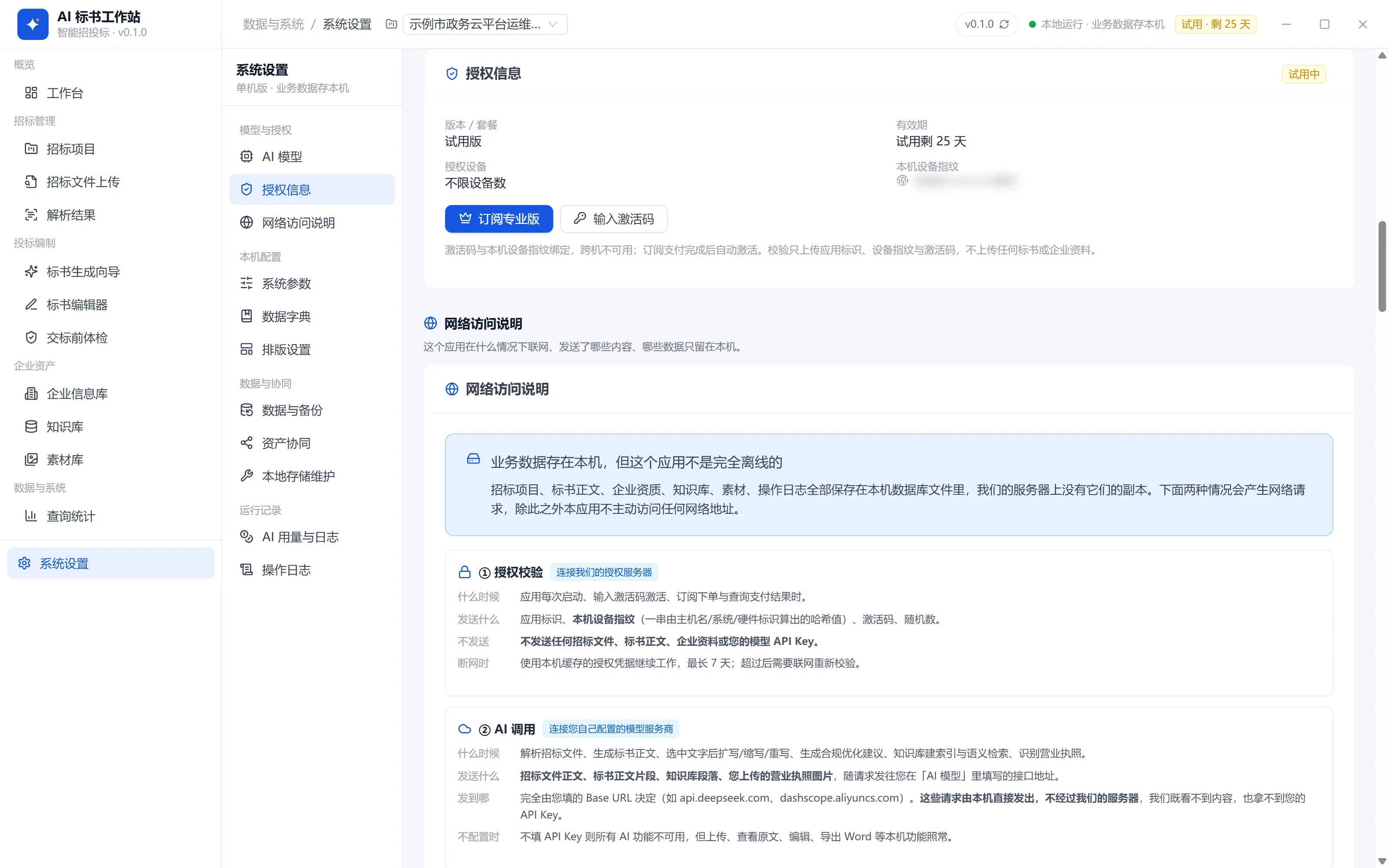Open 素材库 image library icon
This screenshot has width=1389, height=868.
(31, 459)
